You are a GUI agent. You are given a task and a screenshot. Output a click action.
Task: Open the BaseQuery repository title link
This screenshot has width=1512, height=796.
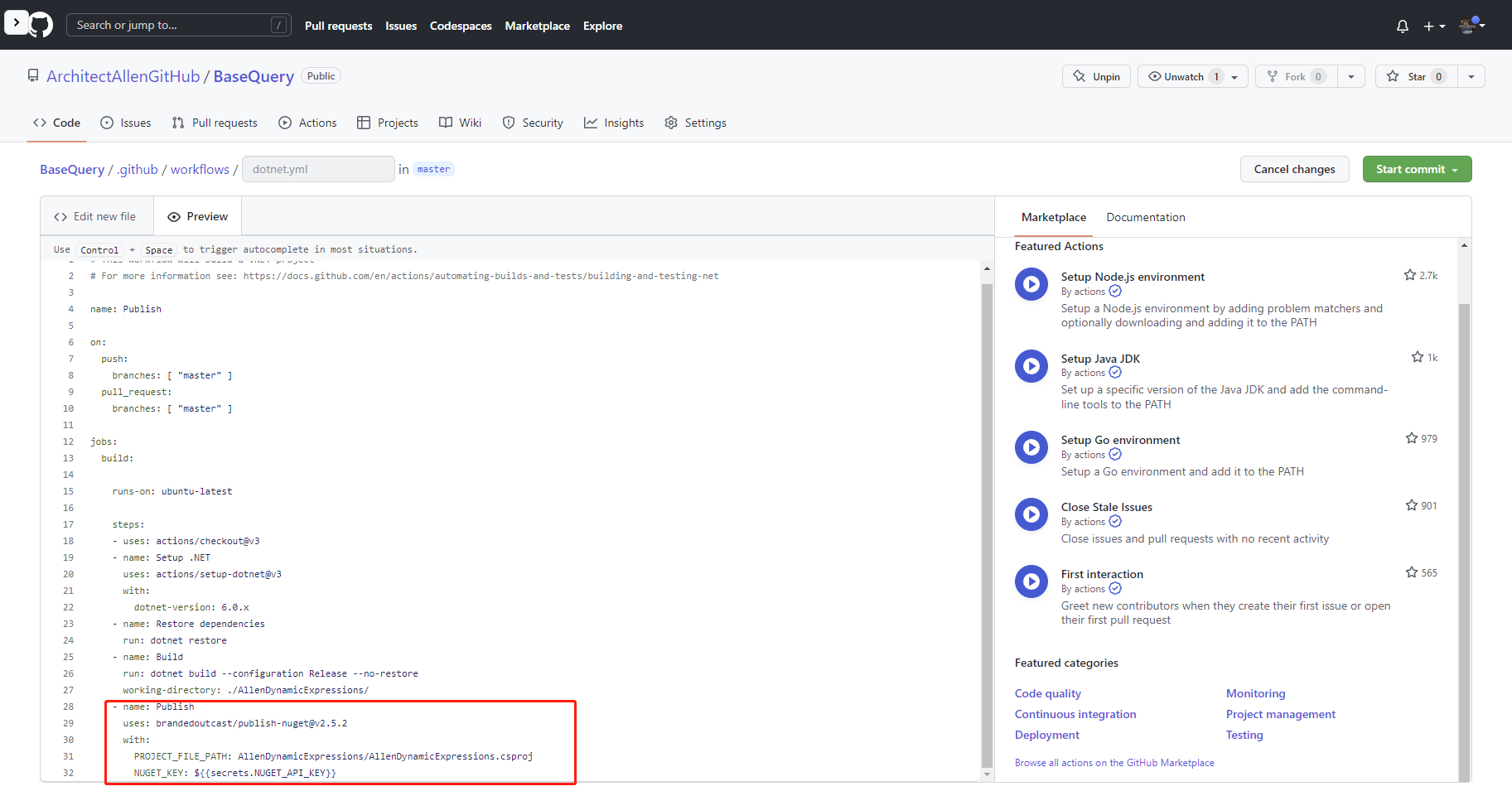(x=254, y=76)
